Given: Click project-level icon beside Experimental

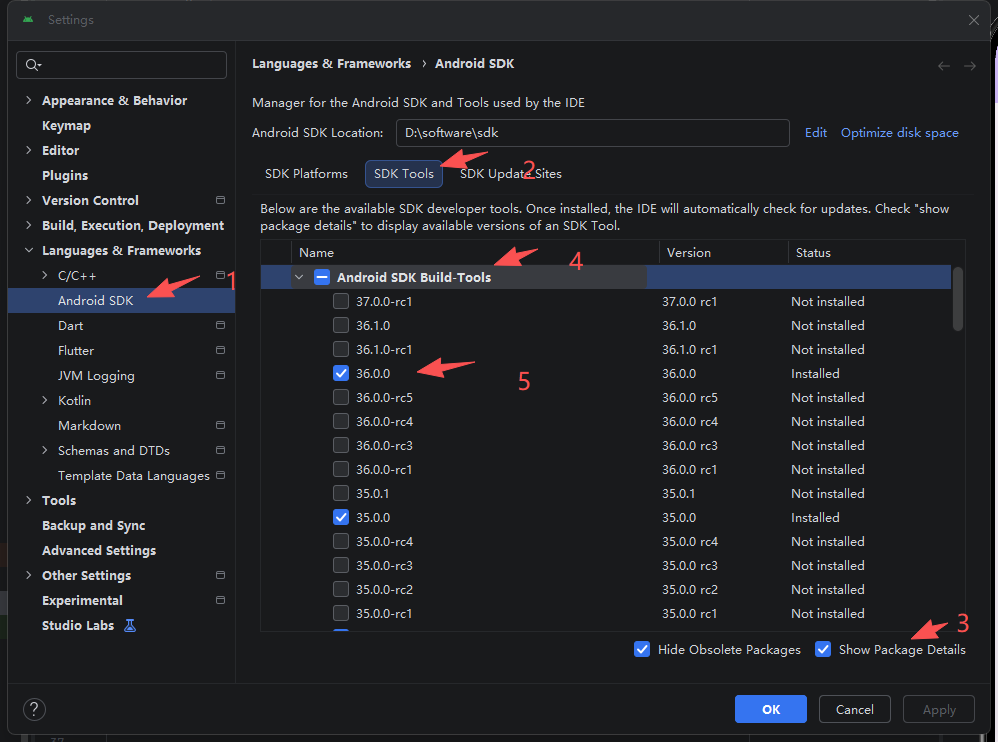Looking at the screenshot, I should click(220, 600).
